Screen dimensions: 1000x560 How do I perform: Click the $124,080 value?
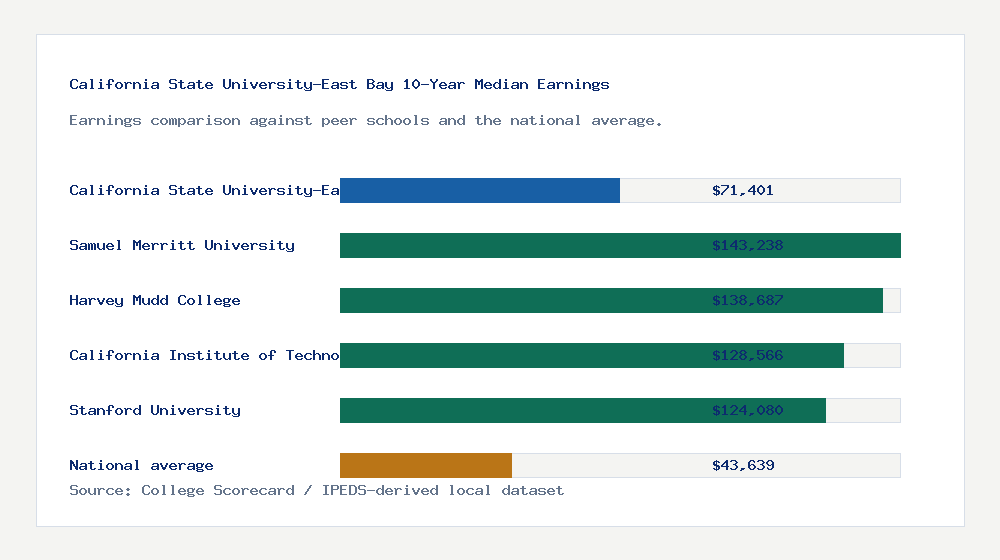(747, 410)
